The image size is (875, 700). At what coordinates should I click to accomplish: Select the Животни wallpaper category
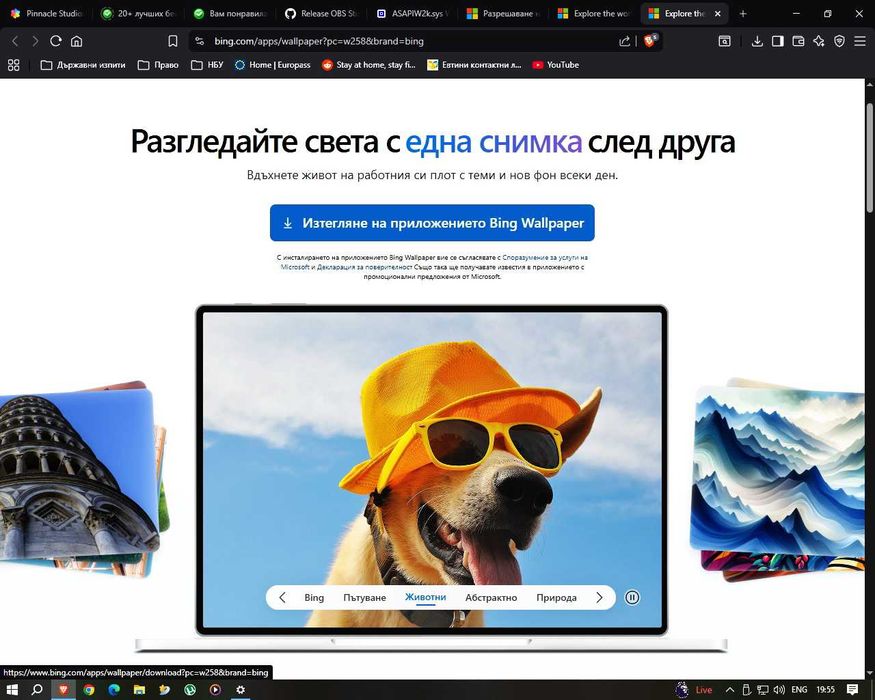(x=425, y=598)
